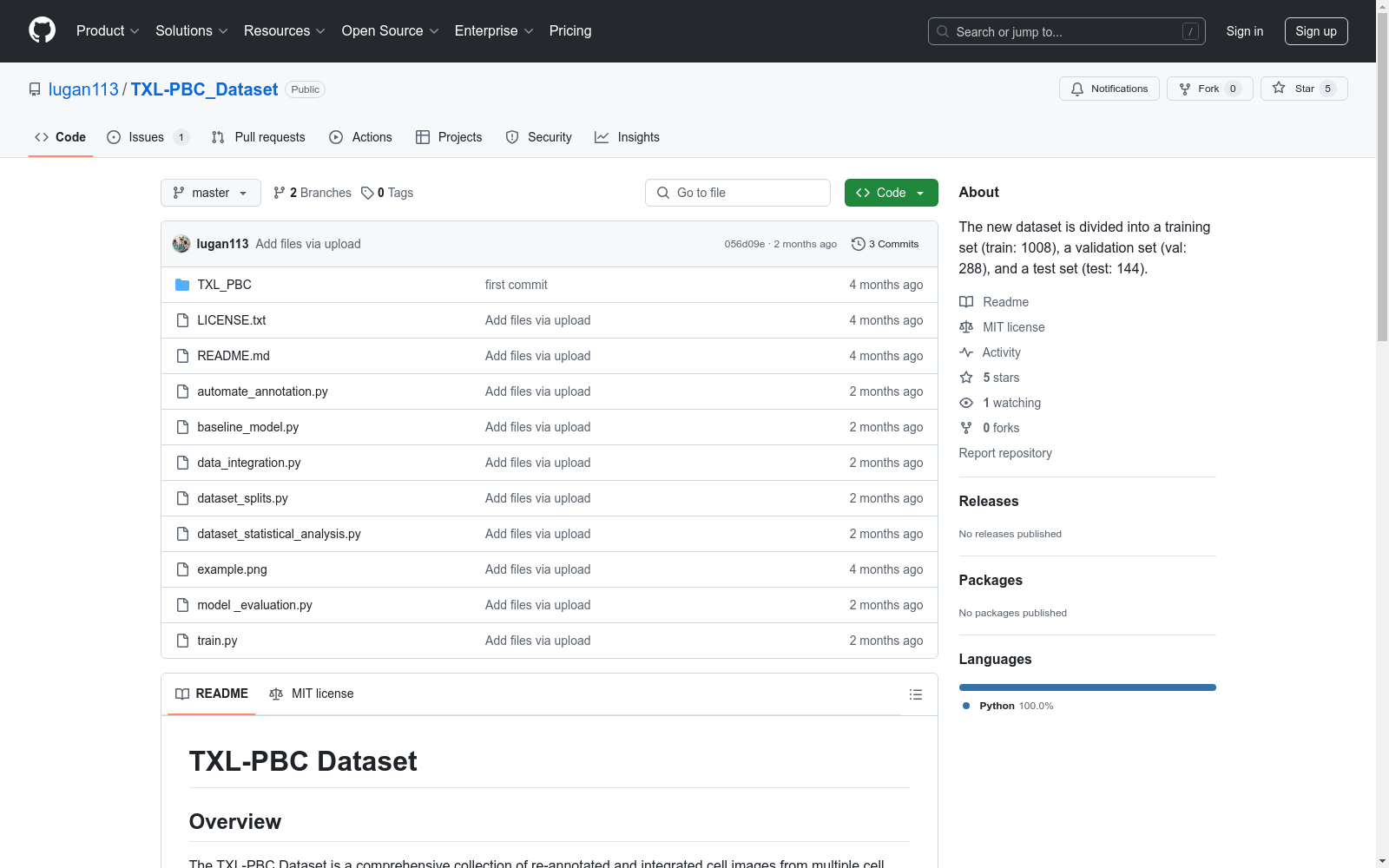
Task: Click the README outline list icon
Action: (x=915, y=694)
